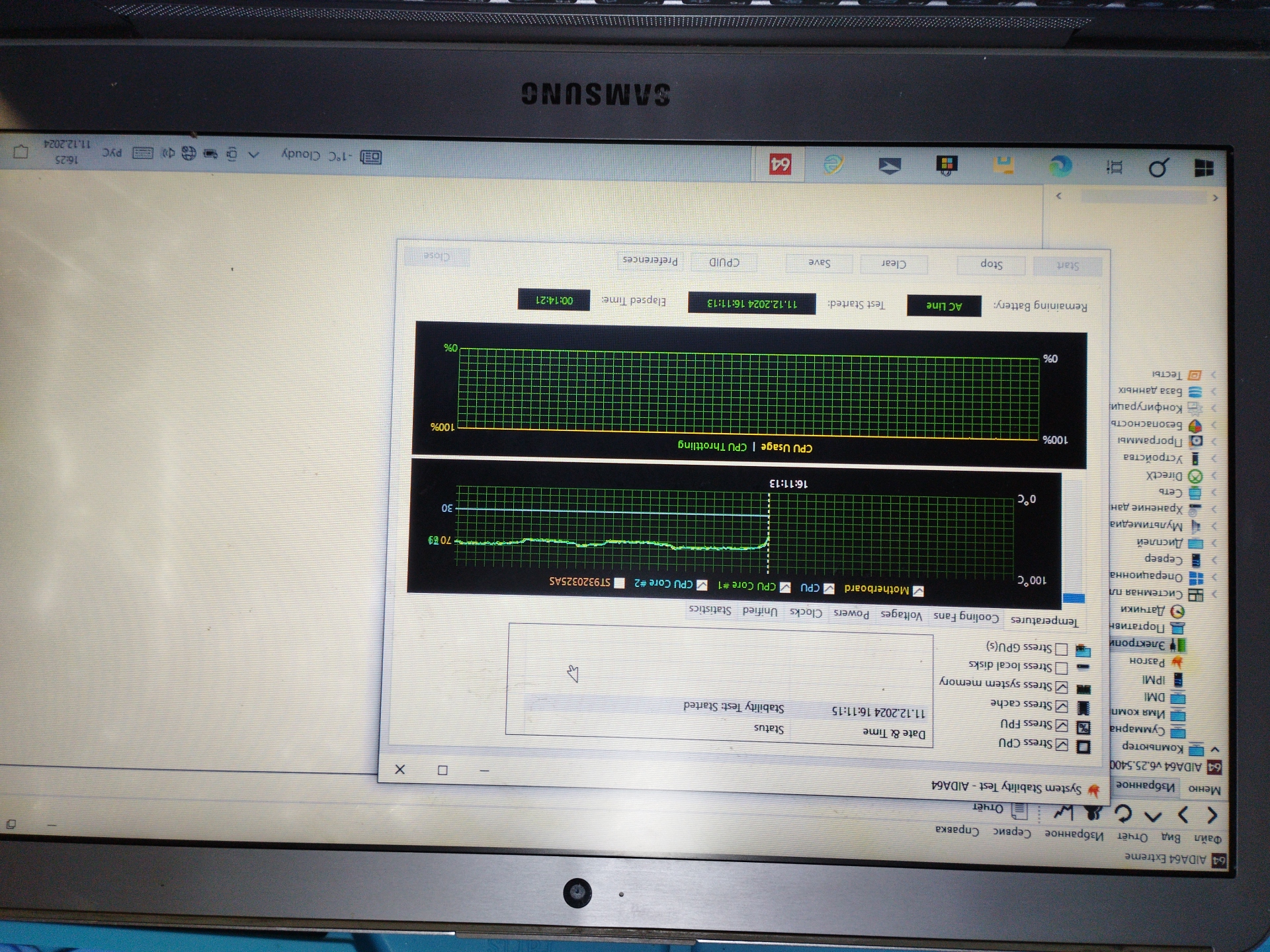Viewport: 1270px width, 952px height.
Task: Open the Файл menu
Action: (x=1208, y=838)
